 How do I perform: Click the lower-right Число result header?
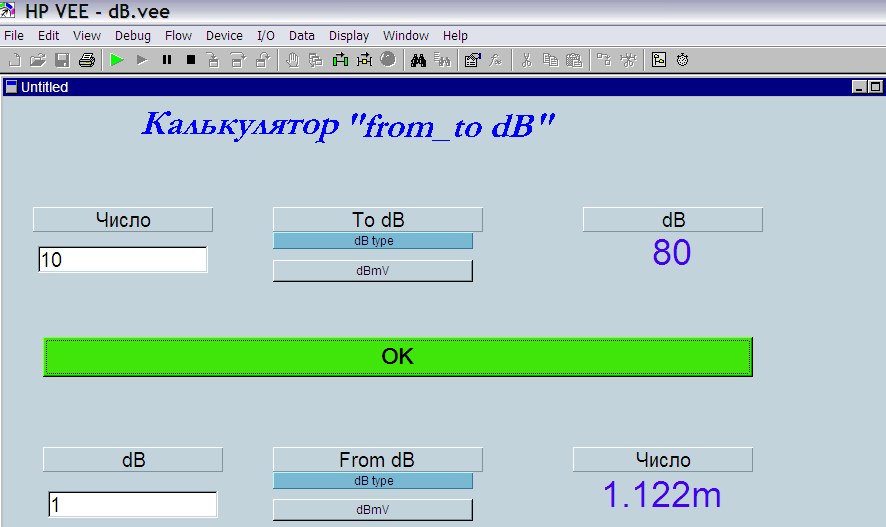pyautogui.click(x=663, y=460)
